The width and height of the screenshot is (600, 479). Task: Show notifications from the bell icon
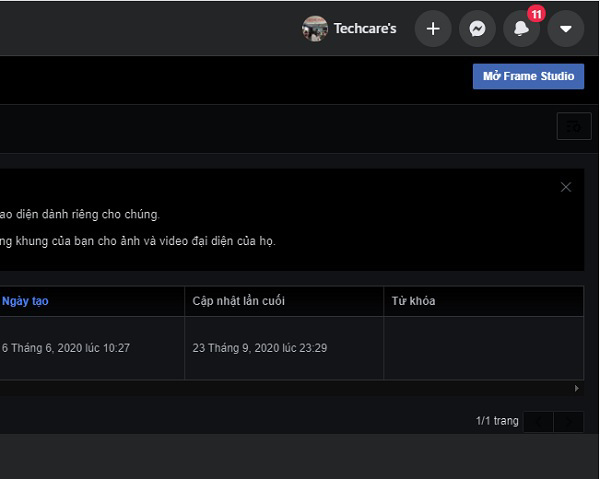[521, 29]
